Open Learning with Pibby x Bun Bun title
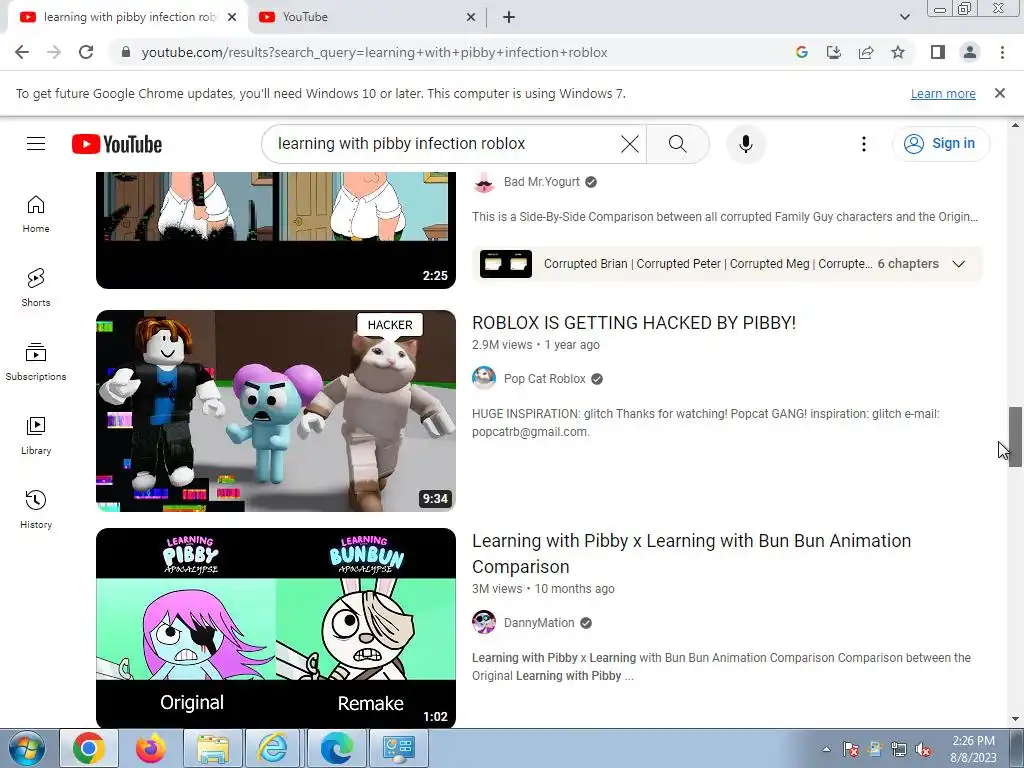The width and height of the screenshot is (1024, 768). coord(691,554)
